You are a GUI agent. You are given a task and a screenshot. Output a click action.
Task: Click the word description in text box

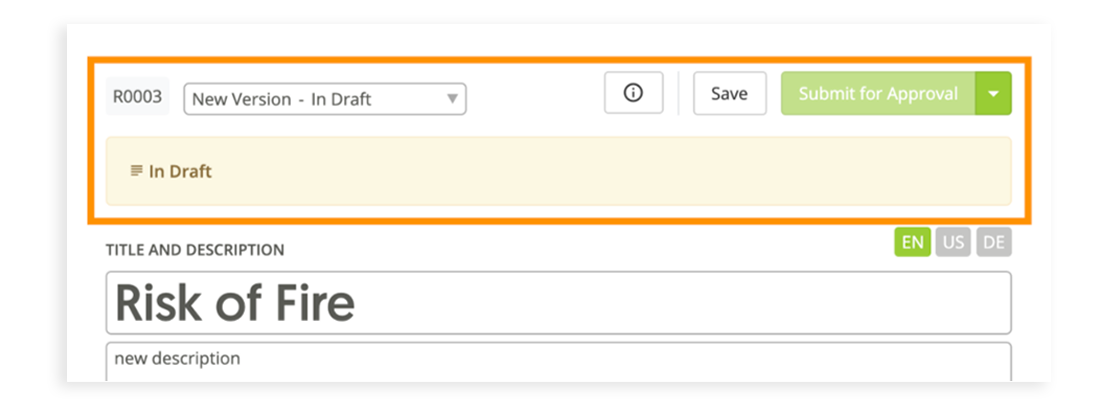click(193, 359)
